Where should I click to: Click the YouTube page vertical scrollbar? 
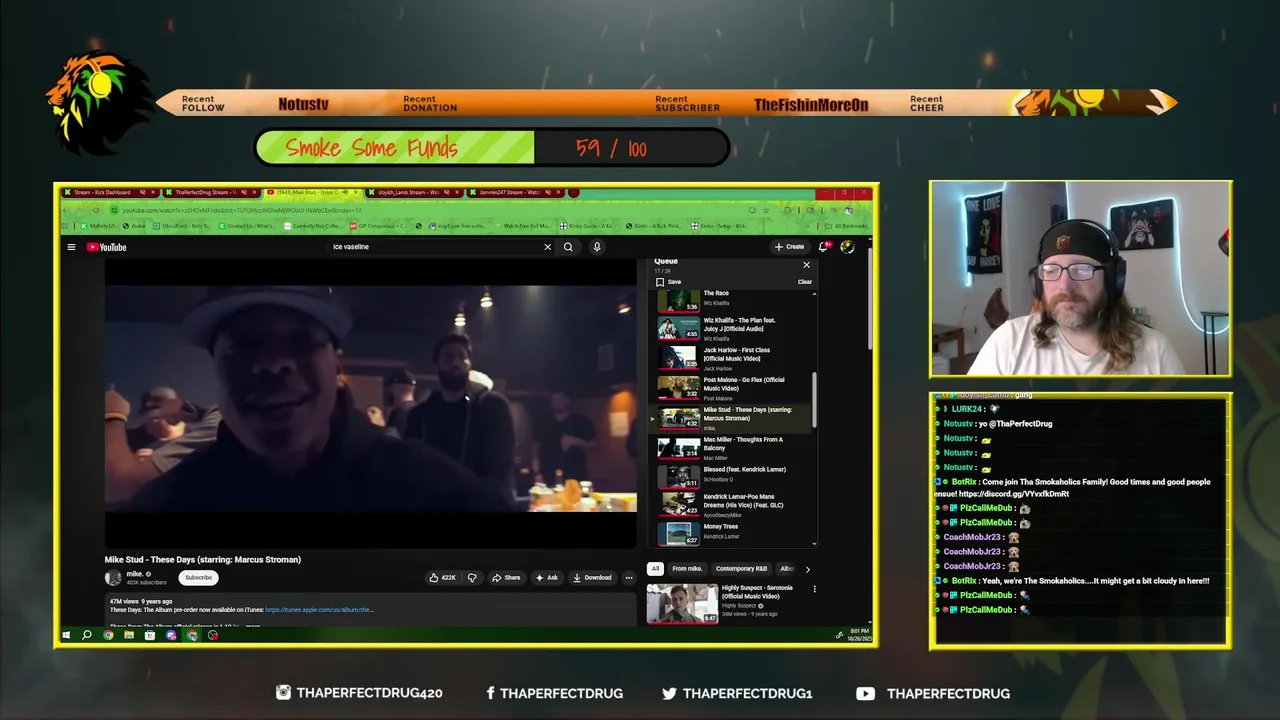(x=868, y=300)
